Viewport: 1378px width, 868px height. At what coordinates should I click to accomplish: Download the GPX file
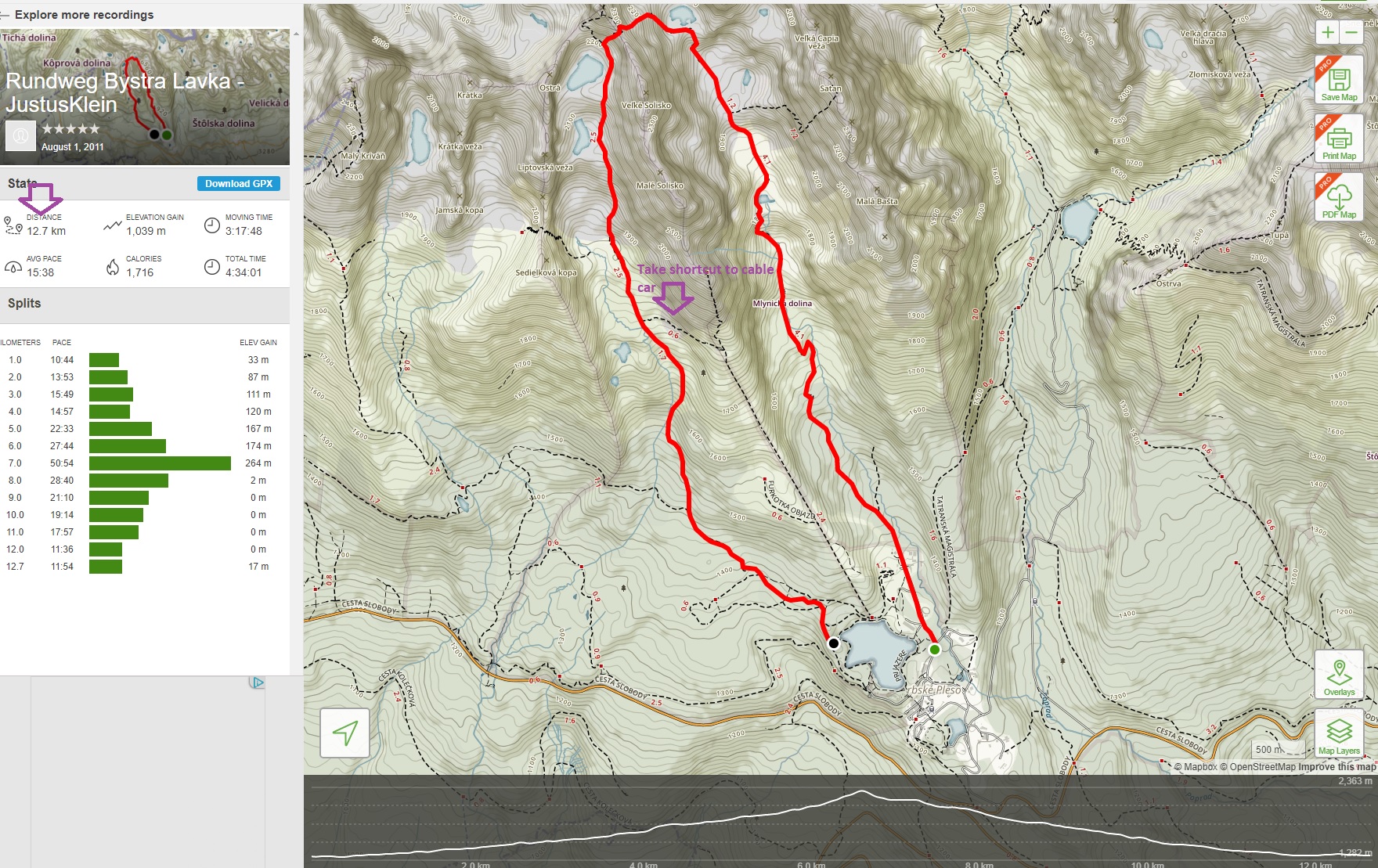click(239, 184)
